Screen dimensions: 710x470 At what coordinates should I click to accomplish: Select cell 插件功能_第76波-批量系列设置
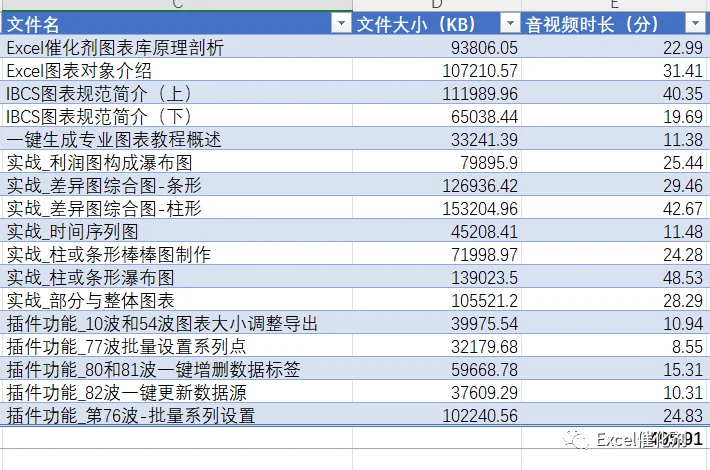coord(177,415)
